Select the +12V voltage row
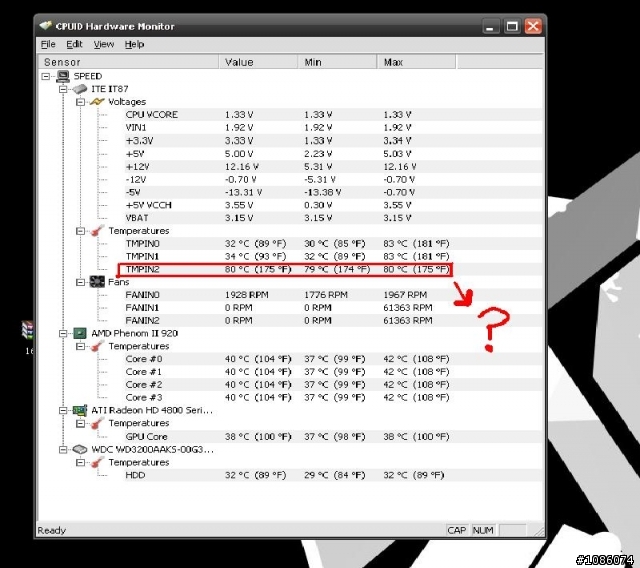 click(333, 166)
